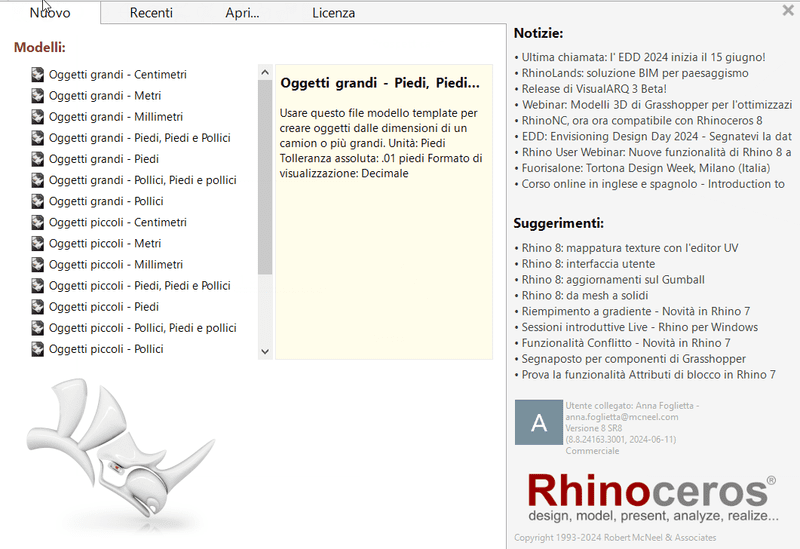Open tip: mappatura texture con l'editor UV
The height and width of the screenshot is (549, 800).
[x=630, y=248]
